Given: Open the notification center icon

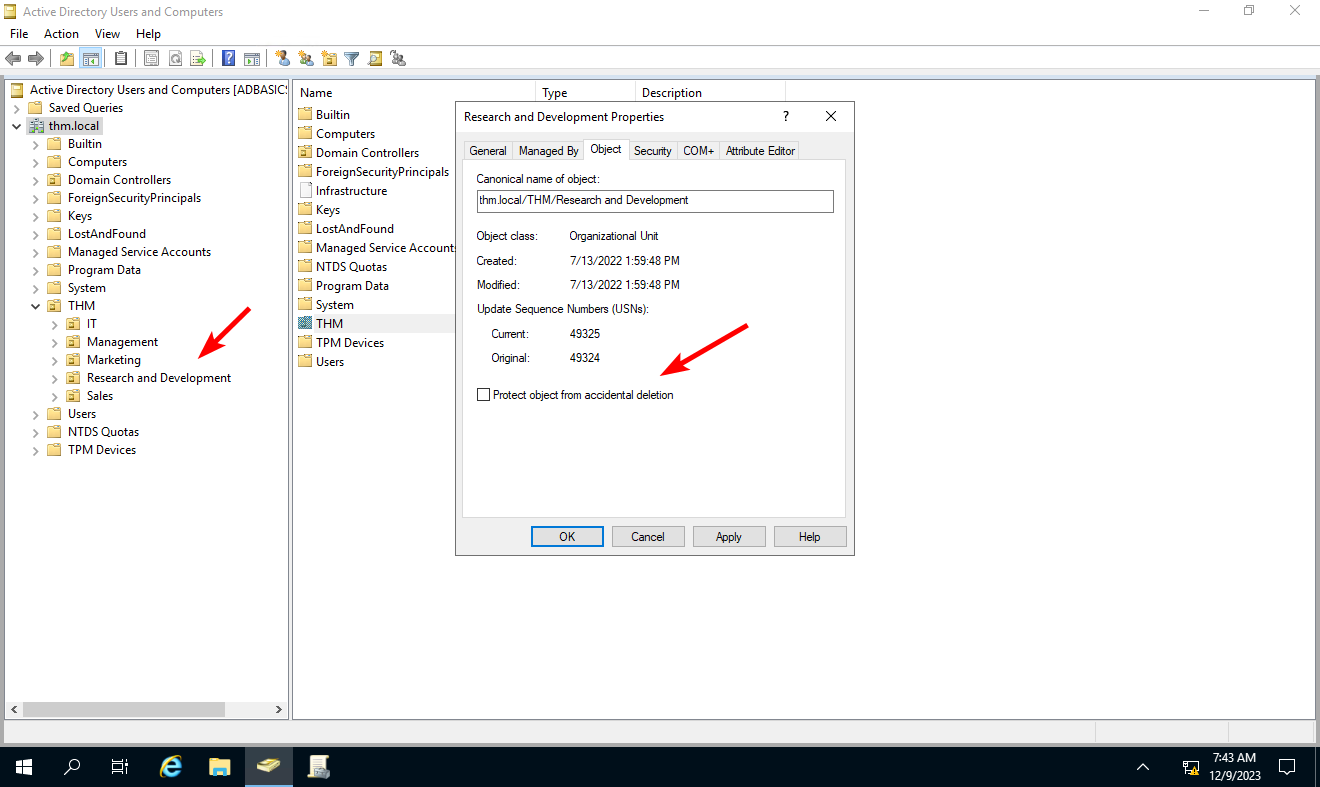Looking at the screenshot, I should coord(1288,767).
